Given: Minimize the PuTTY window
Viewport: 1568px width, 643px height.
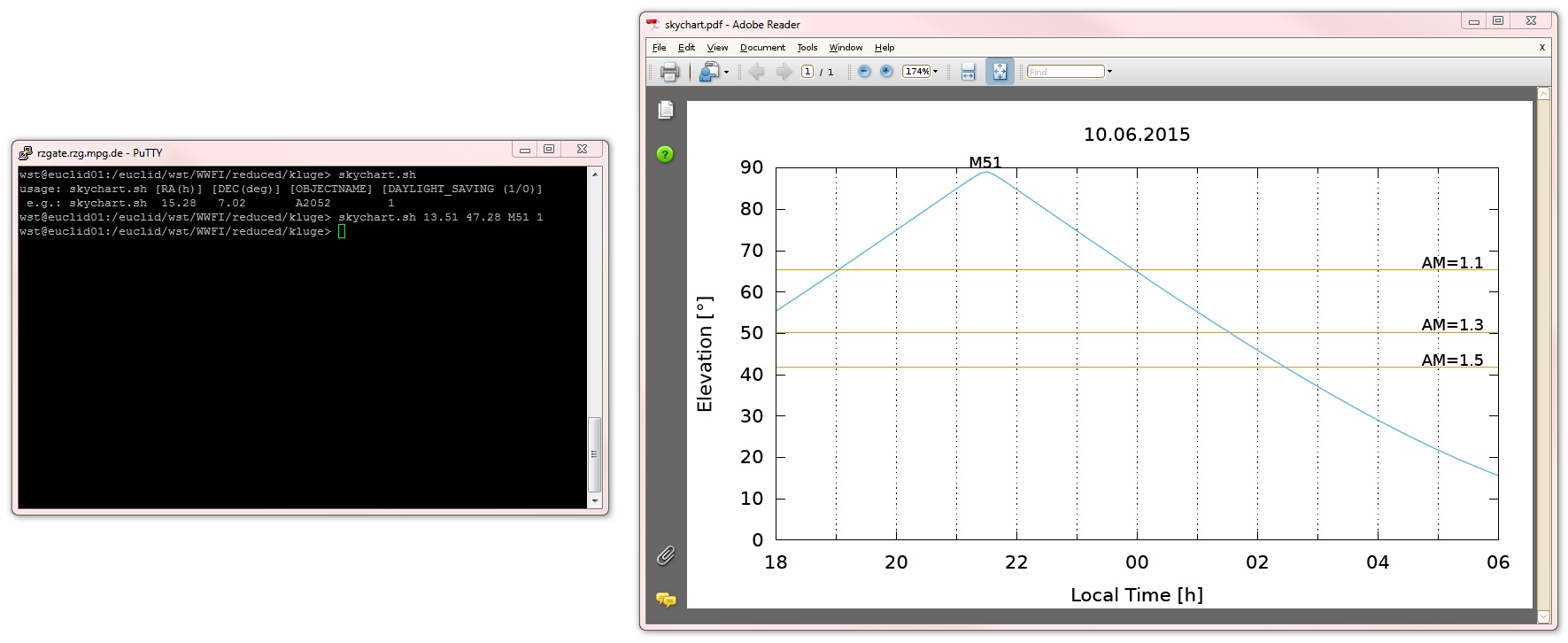Looking at the screenshot, I should point(524,150).
